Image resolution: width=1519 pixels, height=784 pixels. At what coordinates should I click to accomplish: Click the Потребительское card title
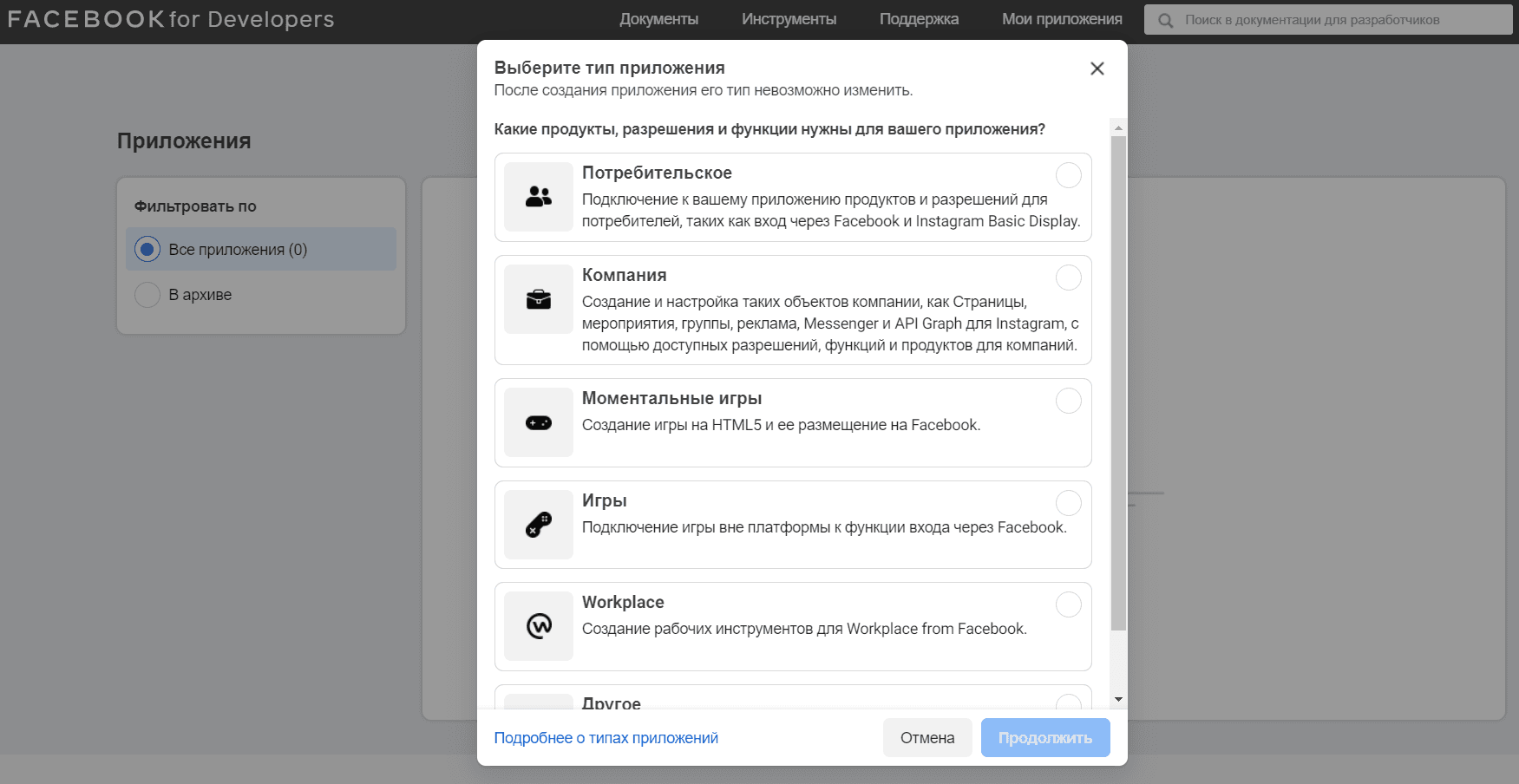(657, 173)
